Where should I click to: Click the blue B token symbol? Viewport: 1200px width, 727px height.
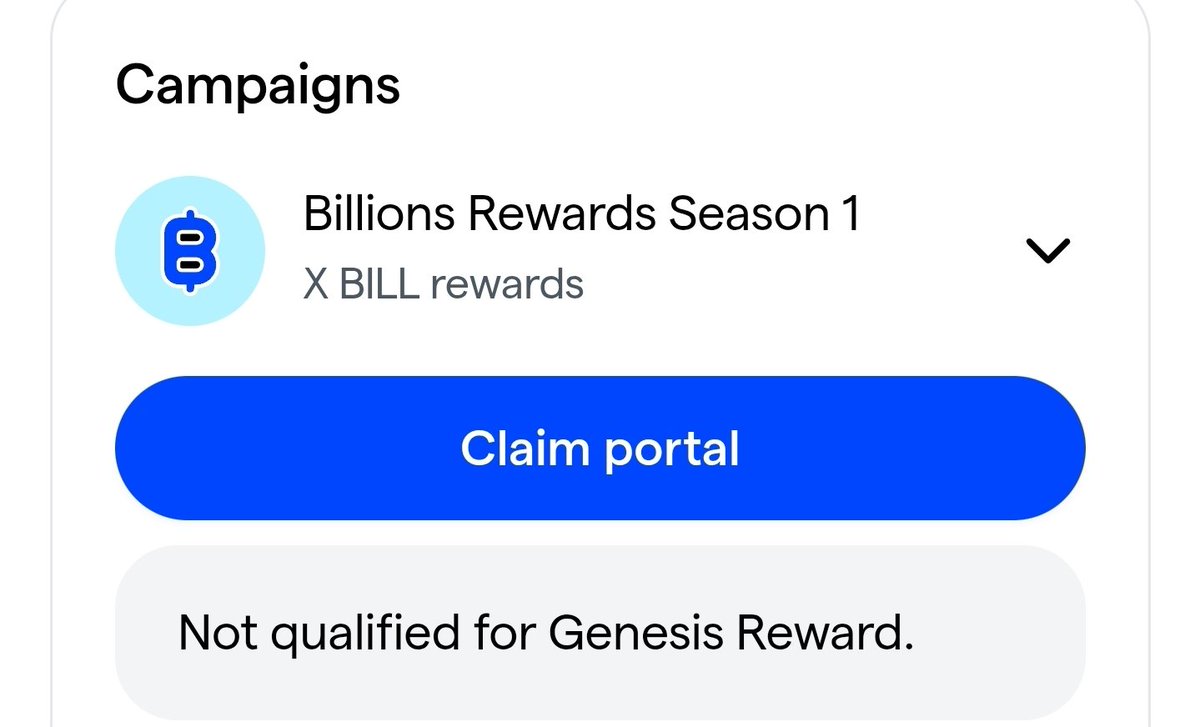tap(190, 251)
